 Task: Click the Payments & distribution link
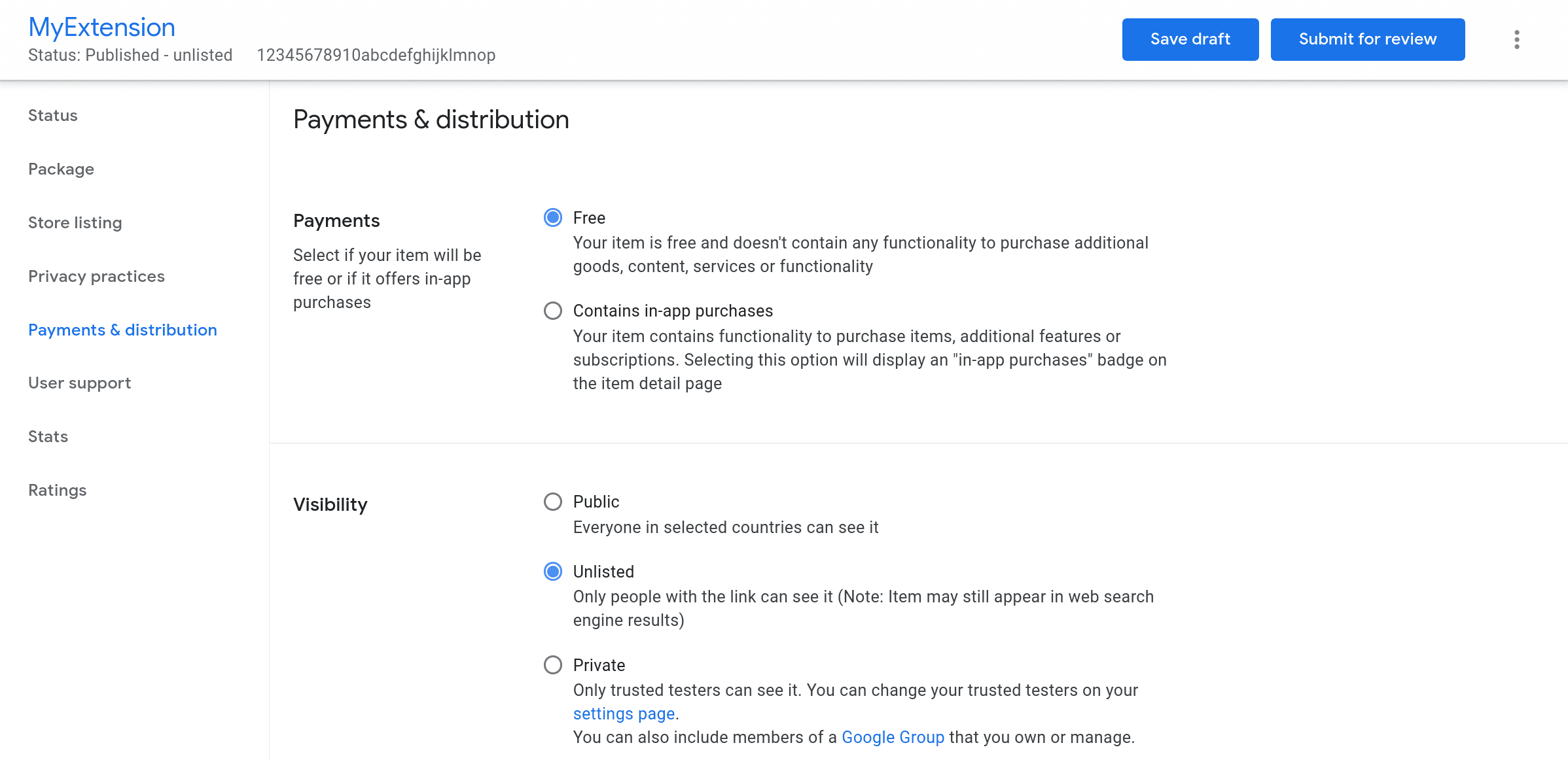click(x=123, y=329)
